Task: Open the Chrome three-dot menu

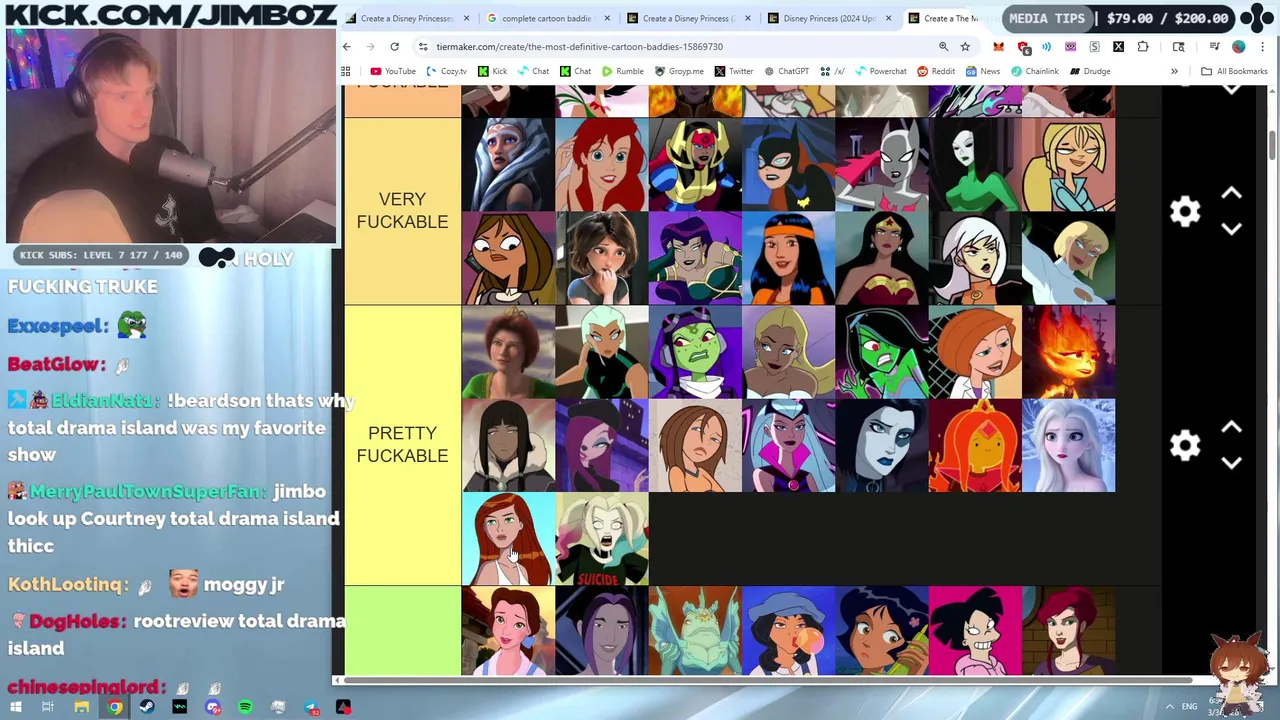Action: pos(1263,47)
